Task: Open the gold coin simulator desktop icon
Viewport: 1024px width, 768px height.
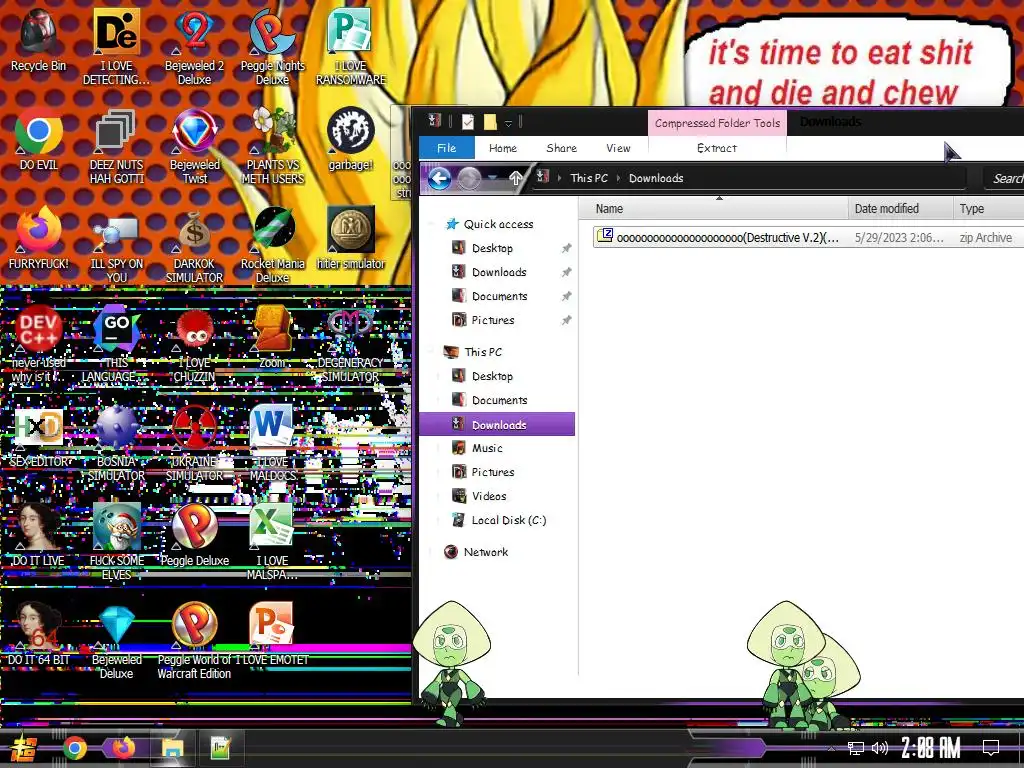Action: [x=351, y=238]
